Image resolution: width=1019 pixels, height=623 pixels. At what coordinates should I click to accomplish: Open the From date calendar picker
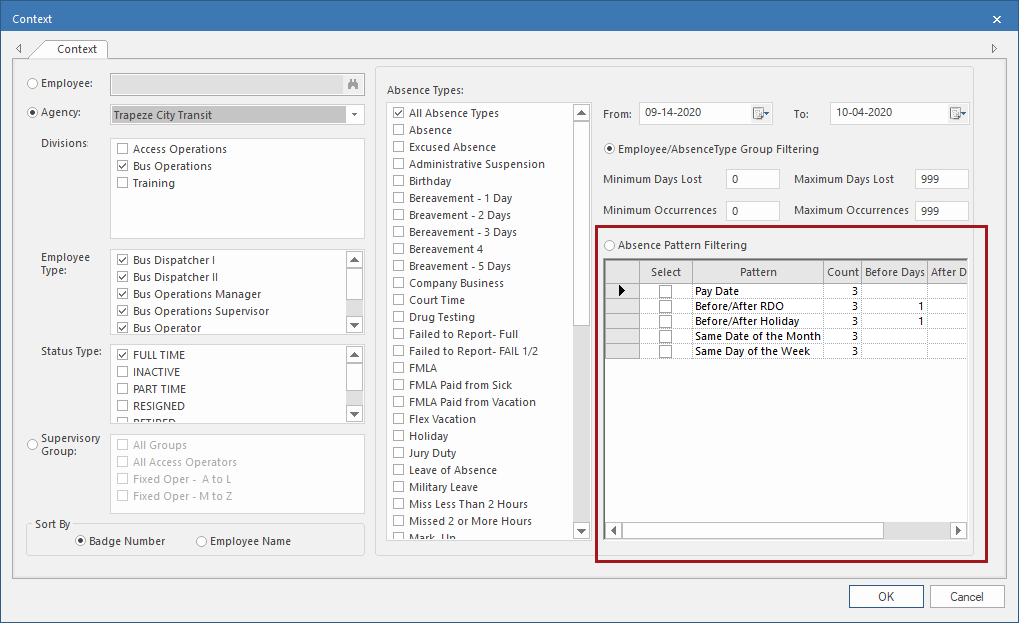pyautogui.click(x=762, y=113)
